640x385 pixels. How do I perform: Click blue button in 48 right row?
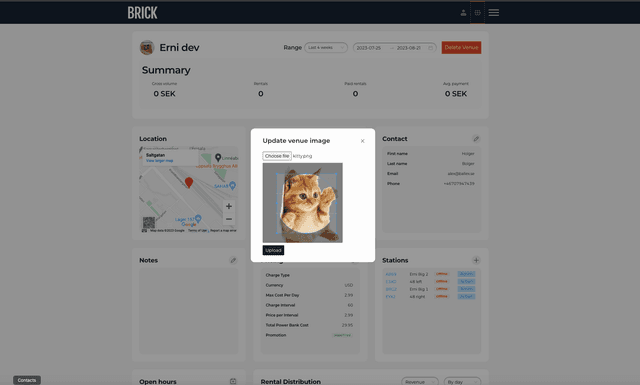[466, 296]
